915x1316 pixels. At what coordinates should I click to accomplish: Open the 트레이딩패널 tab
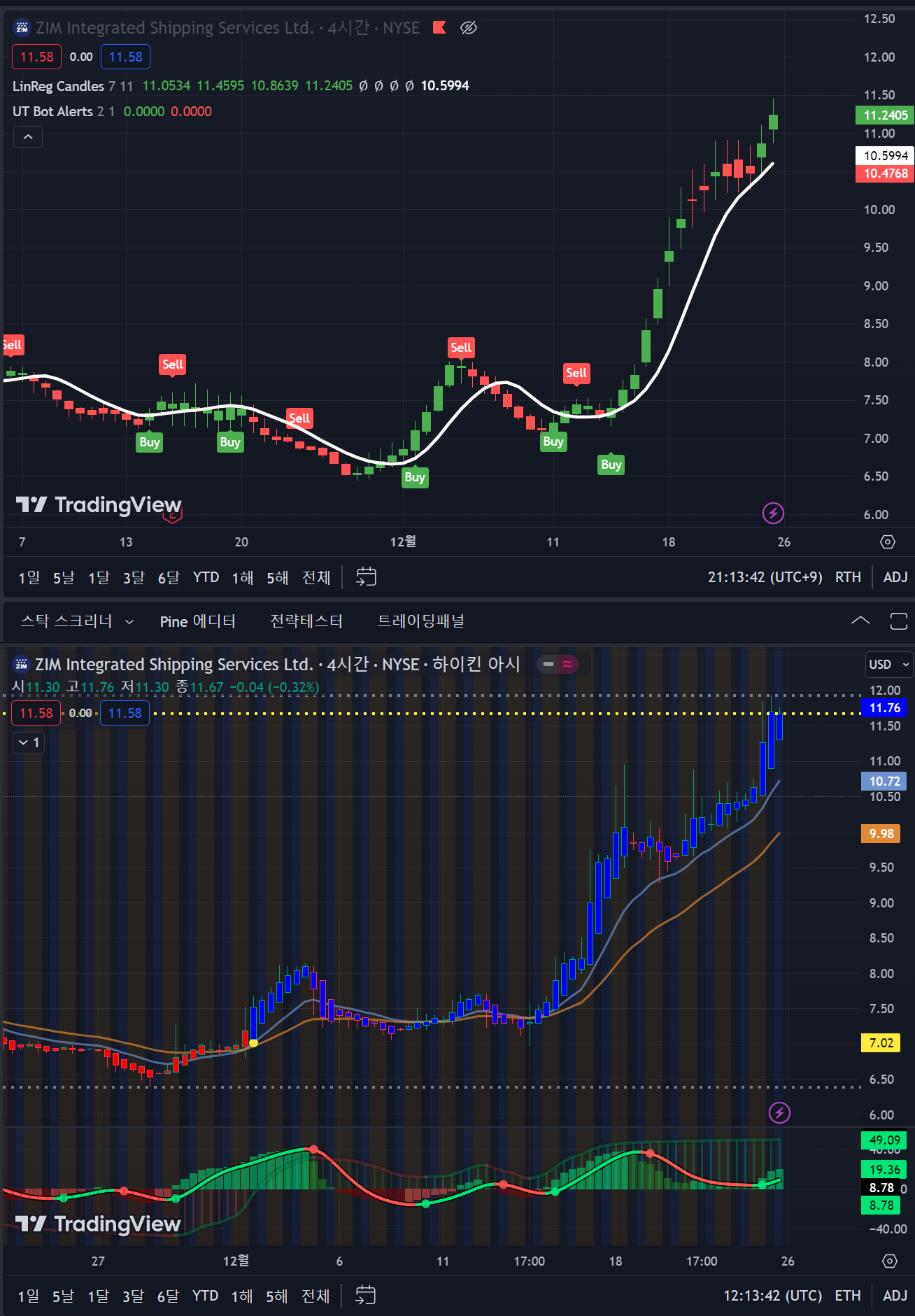(x=421, y=621)
